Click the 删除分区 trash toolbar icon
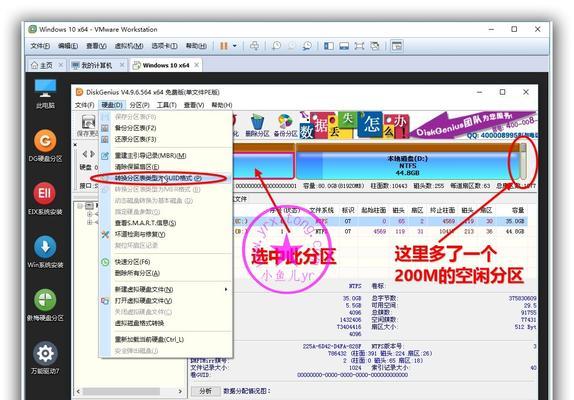 [x=257, y=126]
